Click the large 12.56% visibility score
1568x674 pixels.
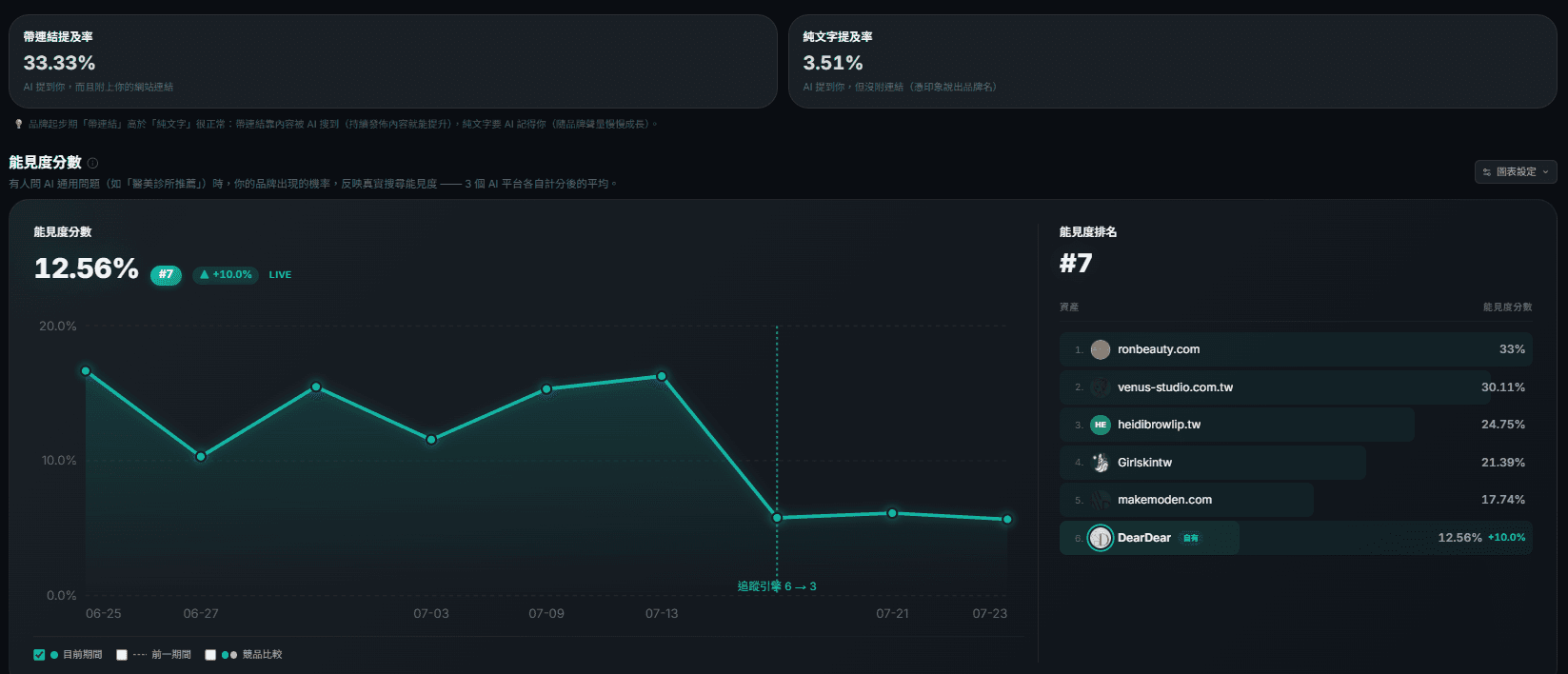(x=87, y=268)
